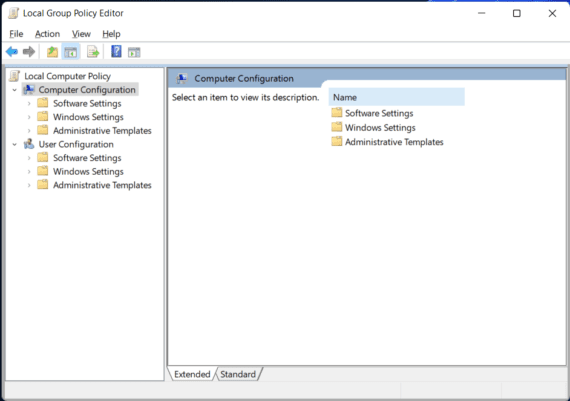
Task: Select Administrative Templates under User Configuration
Action: pos(102,185)
